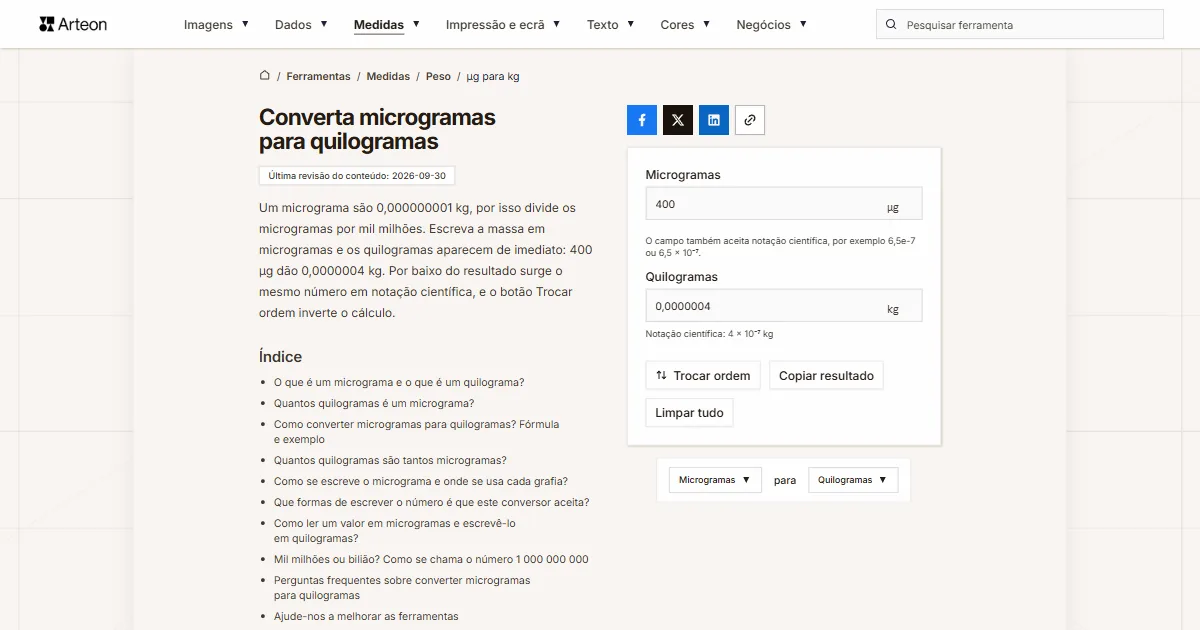The width and height of the screenshot is (1200, 630).
Task: Click the Pesquisar ferramenta search box
Action: pos(1020,25)
